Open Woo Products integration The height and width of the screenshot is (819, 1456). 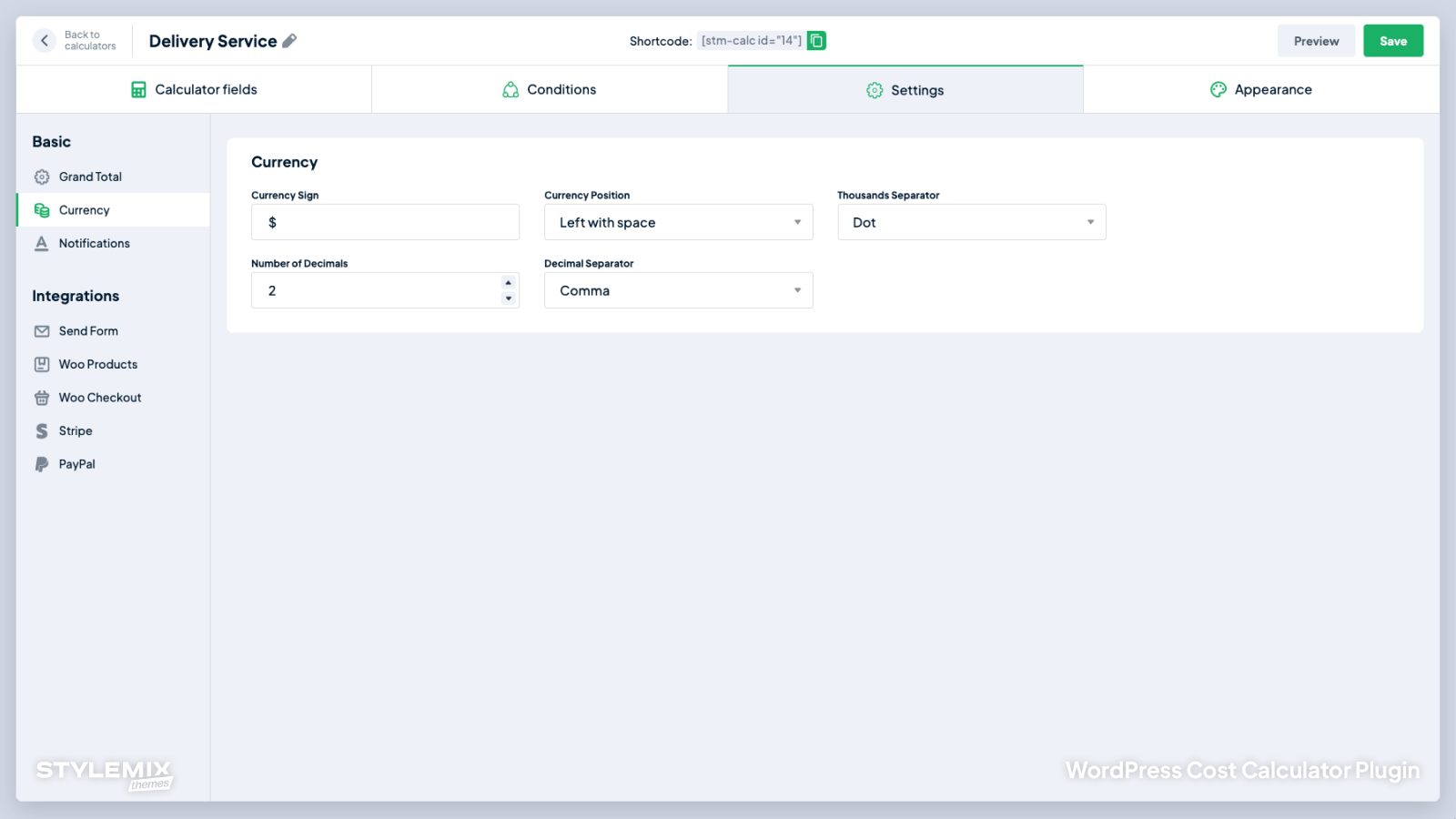[113, 364]
